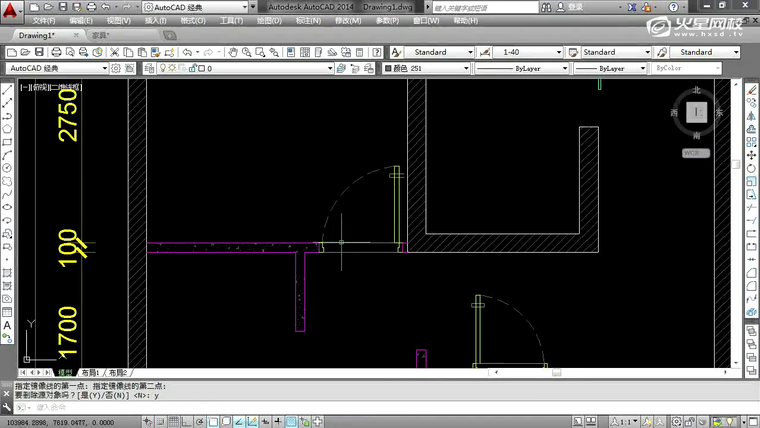Expand the 1-40 dimension style dropdown

pos(529,52)
